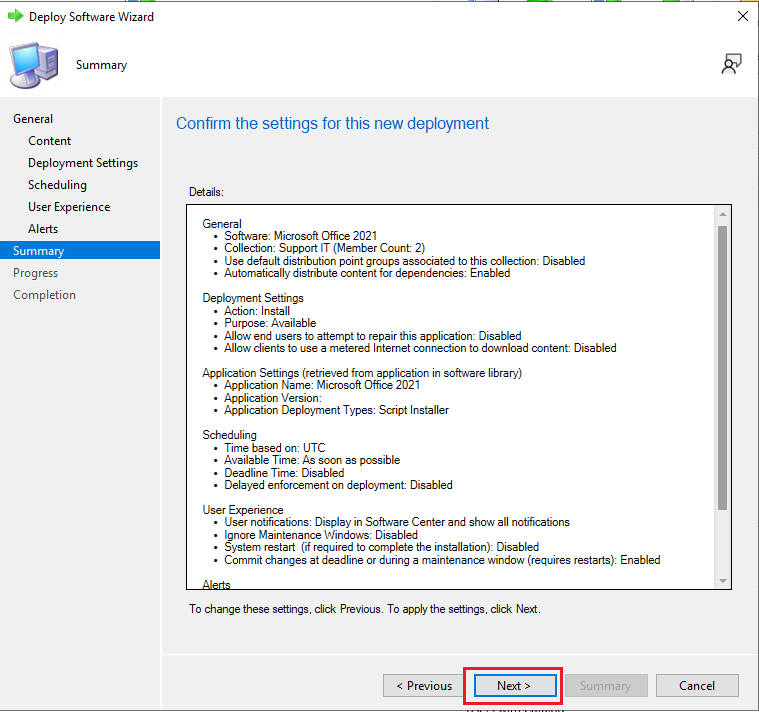
Task: Click 'System restart' Disabled line
Action: [381, 547]
